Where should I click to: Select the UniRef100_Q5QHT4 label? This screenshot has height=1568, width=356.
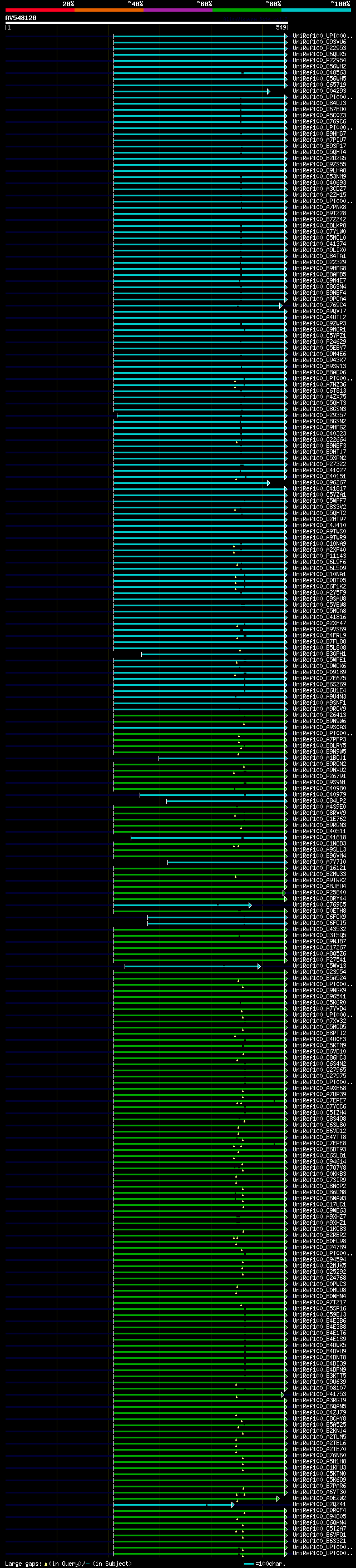tap(319, 152)
